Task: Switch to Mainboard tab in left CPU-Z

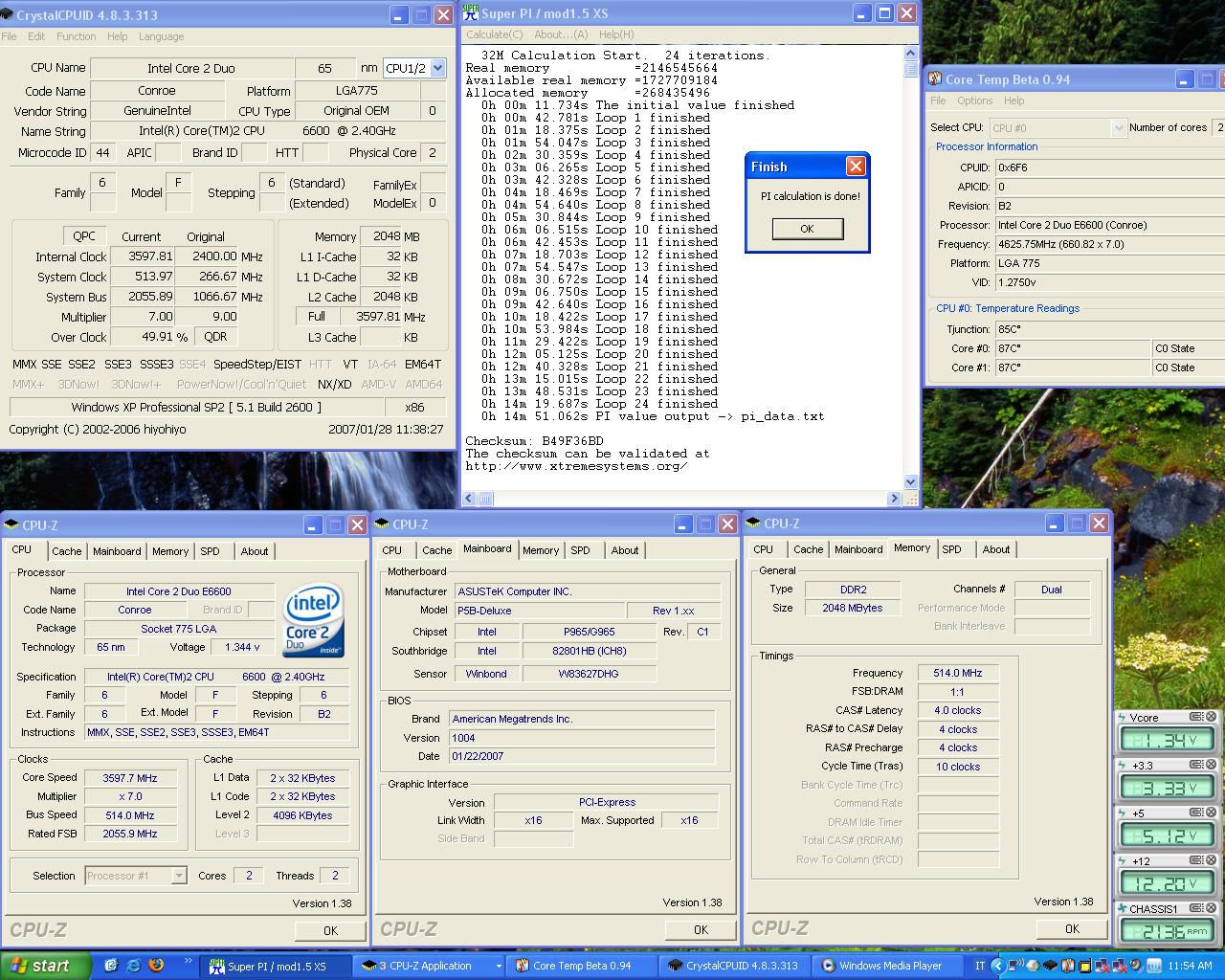Action: [117, 551]
